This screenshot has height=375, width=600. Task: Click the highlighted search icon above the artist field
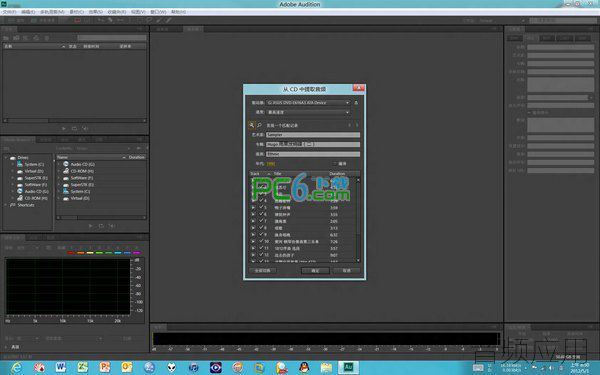[251, 125]
